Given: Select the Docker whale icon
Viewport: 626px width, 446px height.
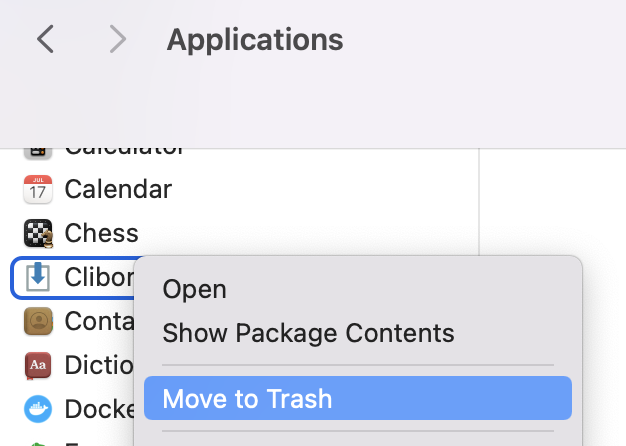Looking at the screenshot, I should (x=38, y=409).
